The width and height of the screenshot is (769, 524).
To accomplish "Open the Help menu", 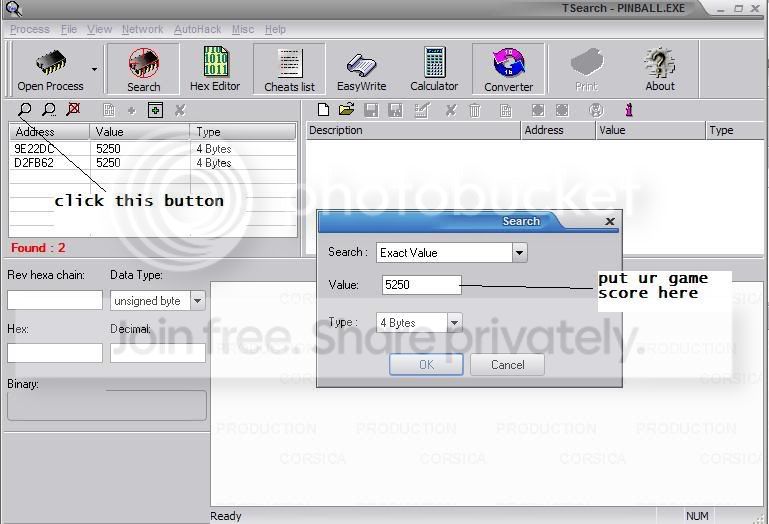I will tap(275, 29).
